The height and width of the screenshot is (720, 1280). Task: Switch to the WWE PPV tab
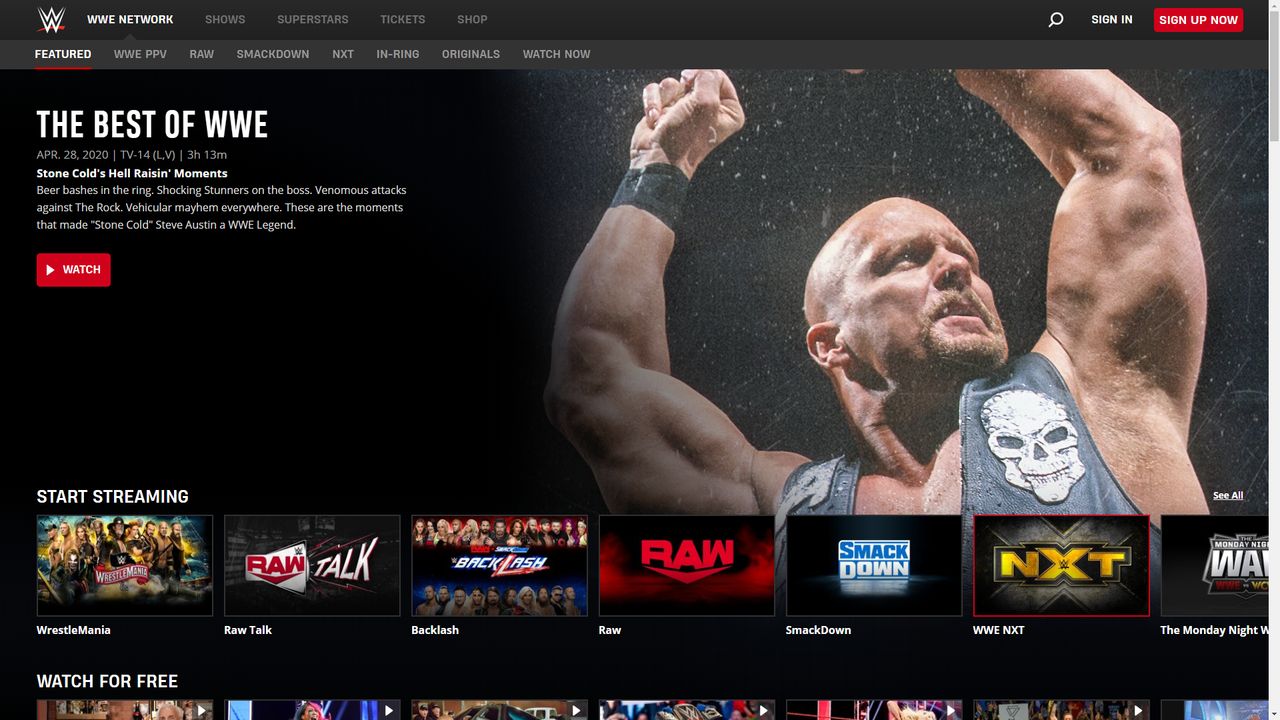pyautogui.click(x=140, y=54)
